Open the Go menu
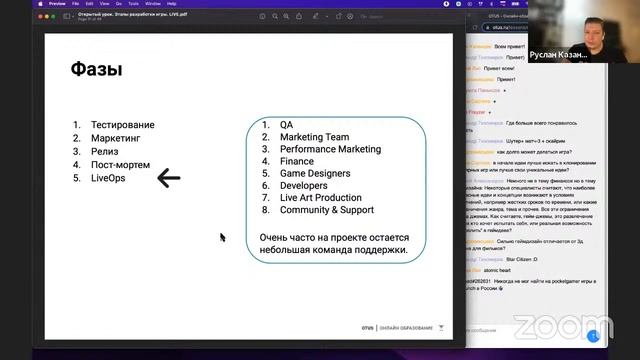The height and width of the screenshot is (360, 640). coord(119,4)
